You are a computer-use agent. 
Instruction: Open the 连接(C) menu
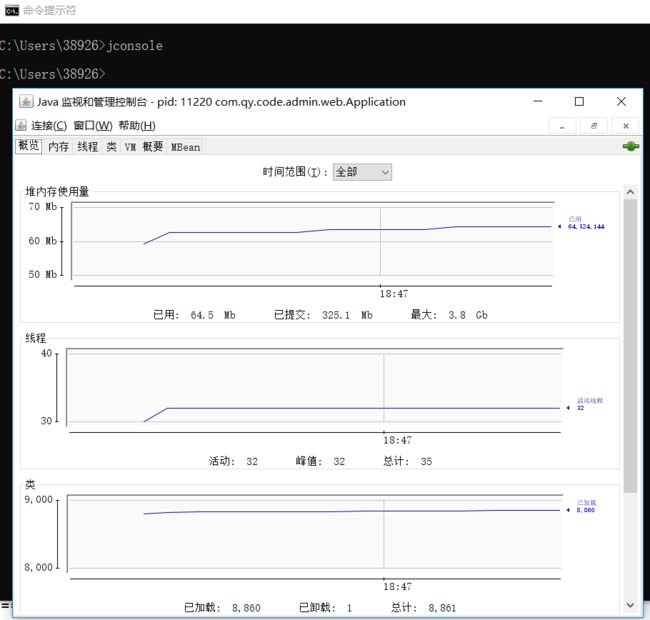coord(49,126)
